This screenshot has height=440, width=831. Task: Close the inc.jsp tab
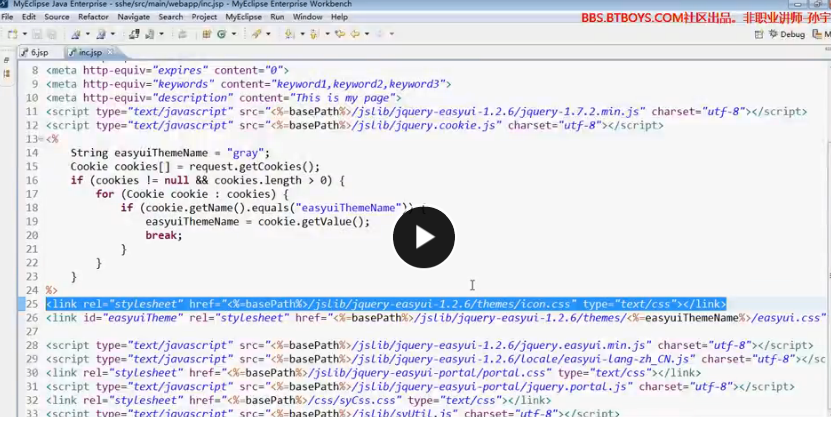[110, 52]
